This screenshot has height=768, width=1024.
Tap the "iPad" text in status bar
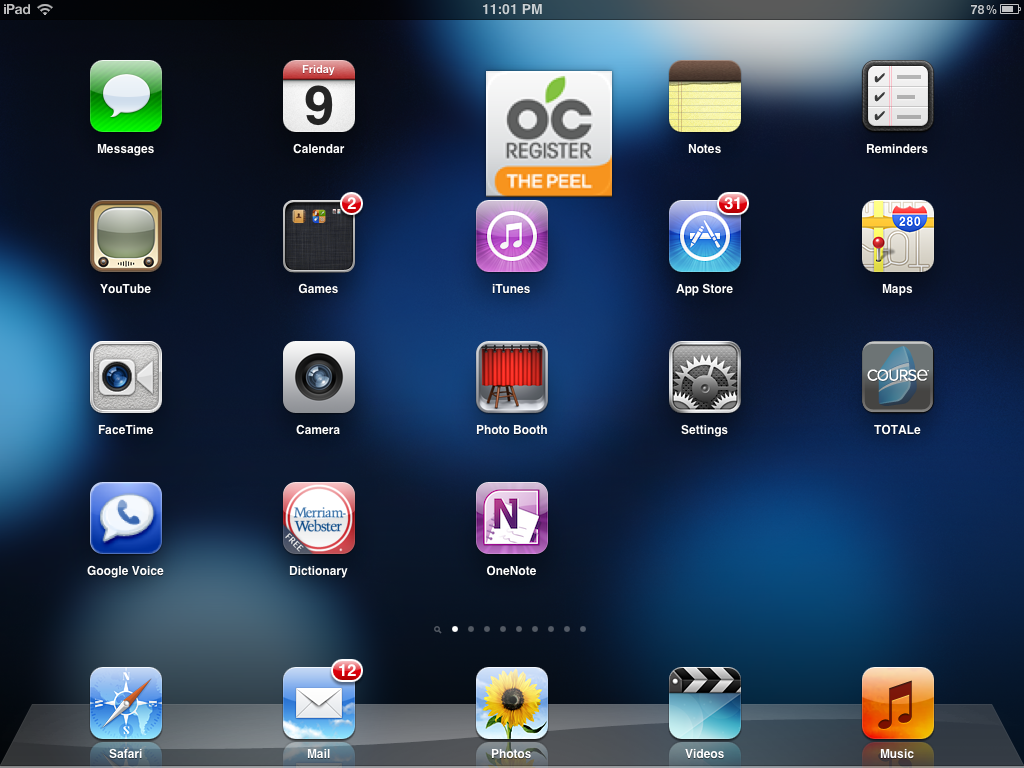16,9
